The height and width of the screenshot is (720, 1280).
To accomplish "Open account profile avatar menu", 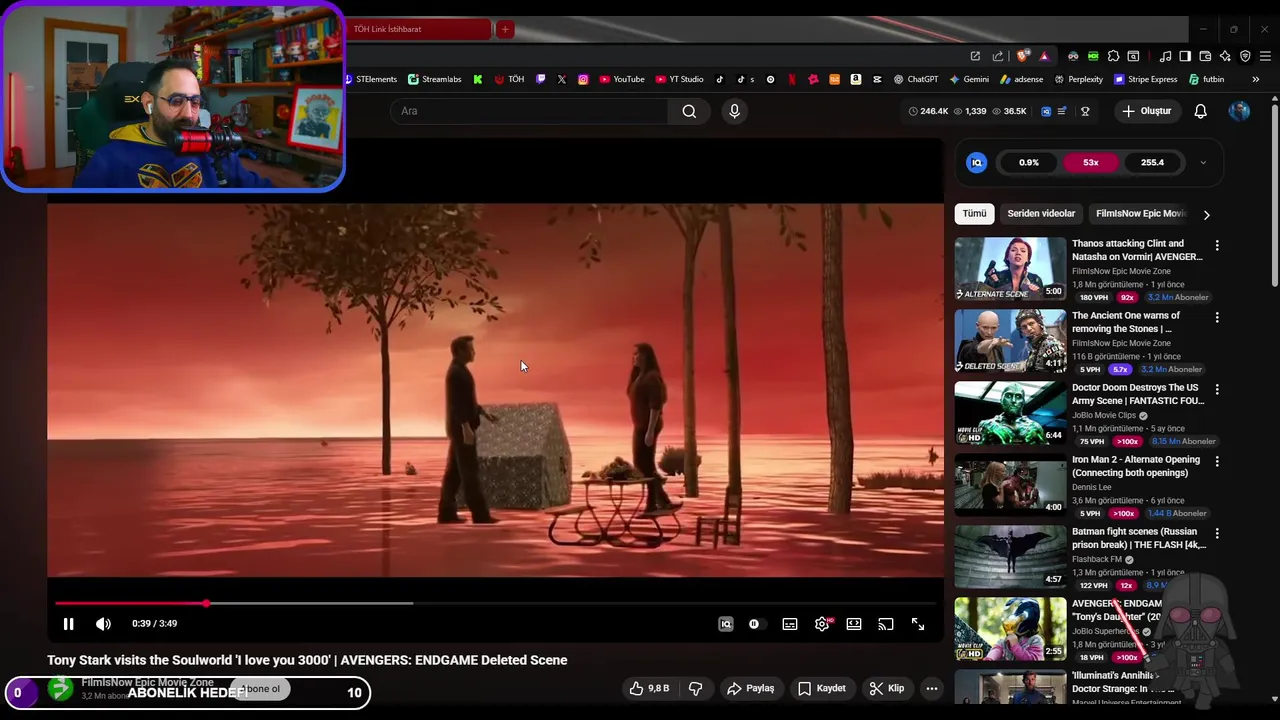I will [x=1239, y=111].
